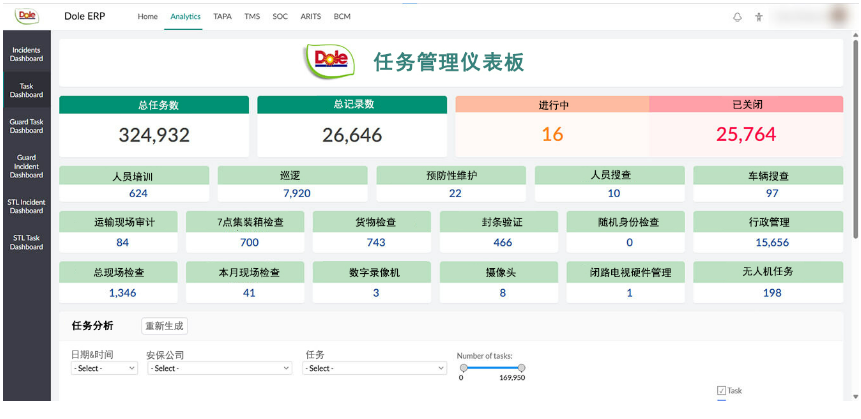The image size is (861, 419).
Task: Open Guard Task Dashboard in sidebar
Action: 26,126
